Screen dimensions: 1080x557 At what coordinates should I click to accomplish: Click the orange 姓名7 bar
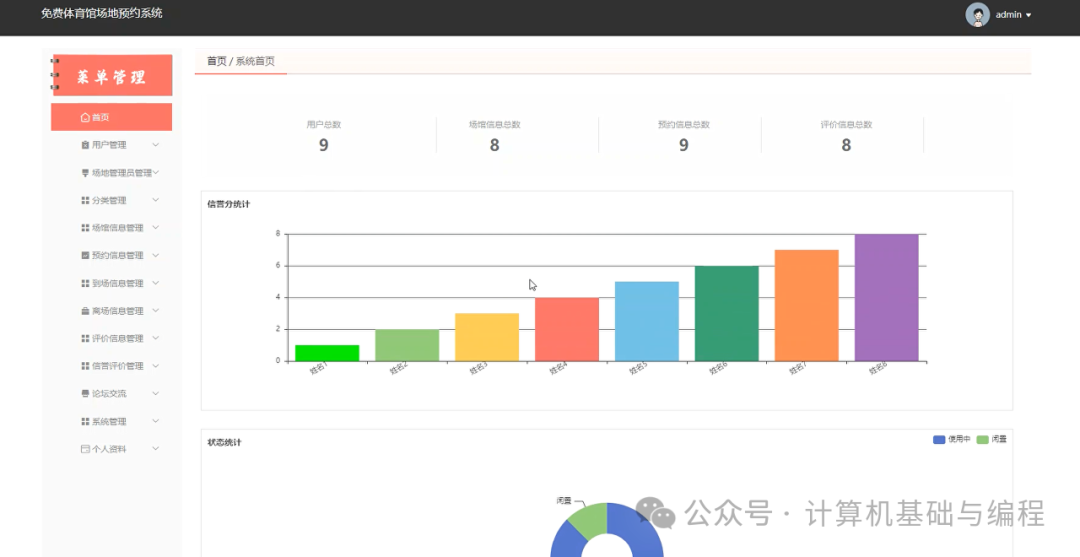click(807, 305)
